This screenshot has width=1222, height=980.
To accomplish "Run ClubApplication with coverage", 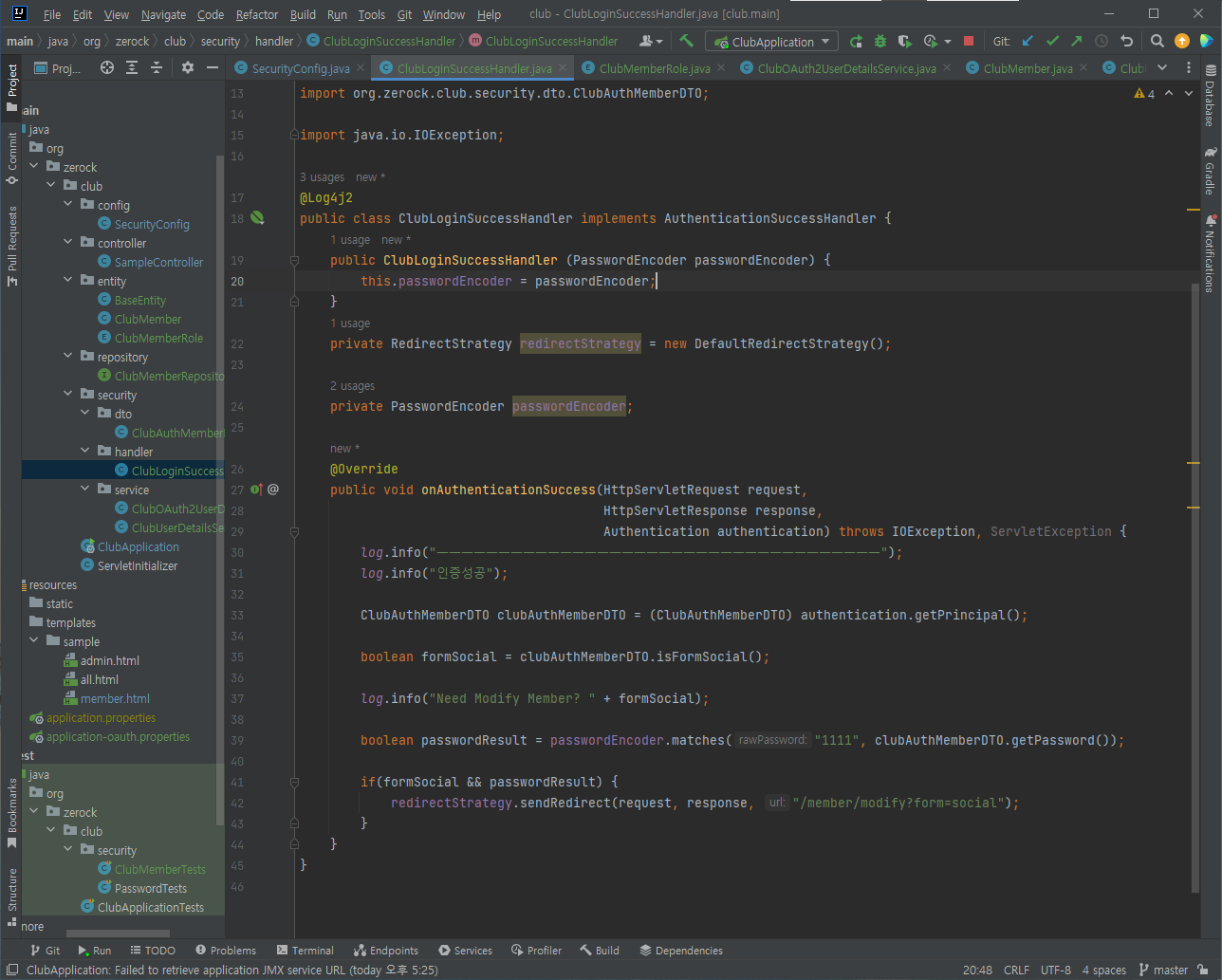I will pyautogui.click(x=905, y=42).
